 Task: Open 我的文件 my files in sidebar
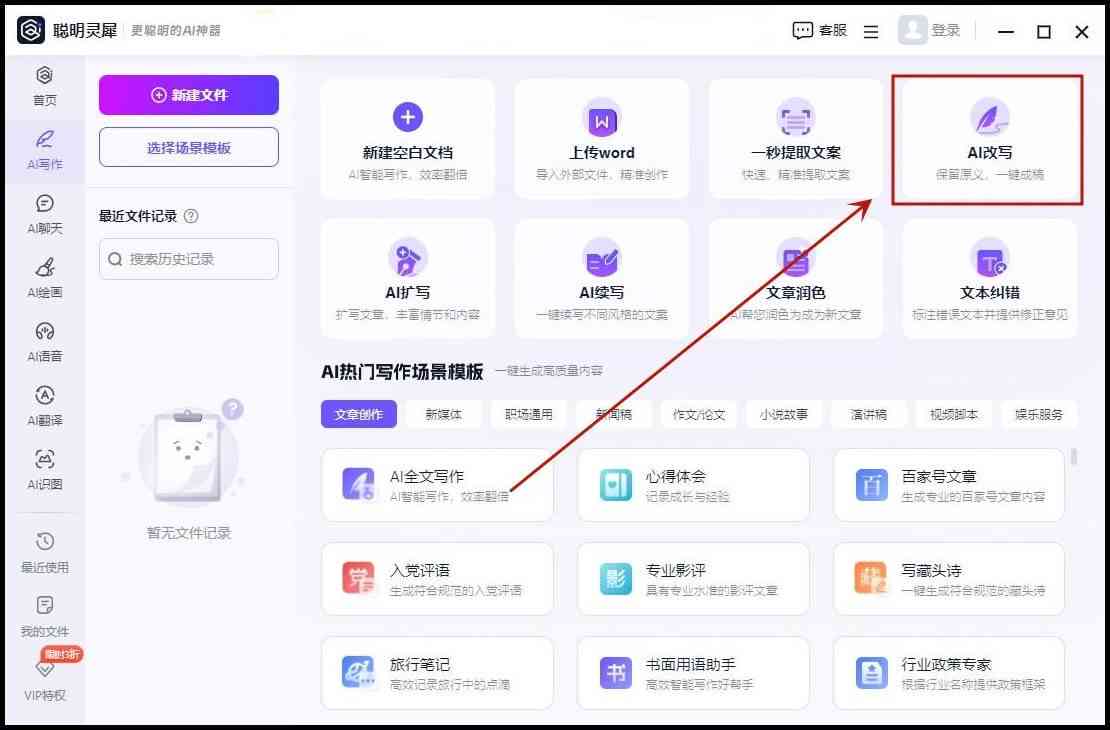[45, 617]
